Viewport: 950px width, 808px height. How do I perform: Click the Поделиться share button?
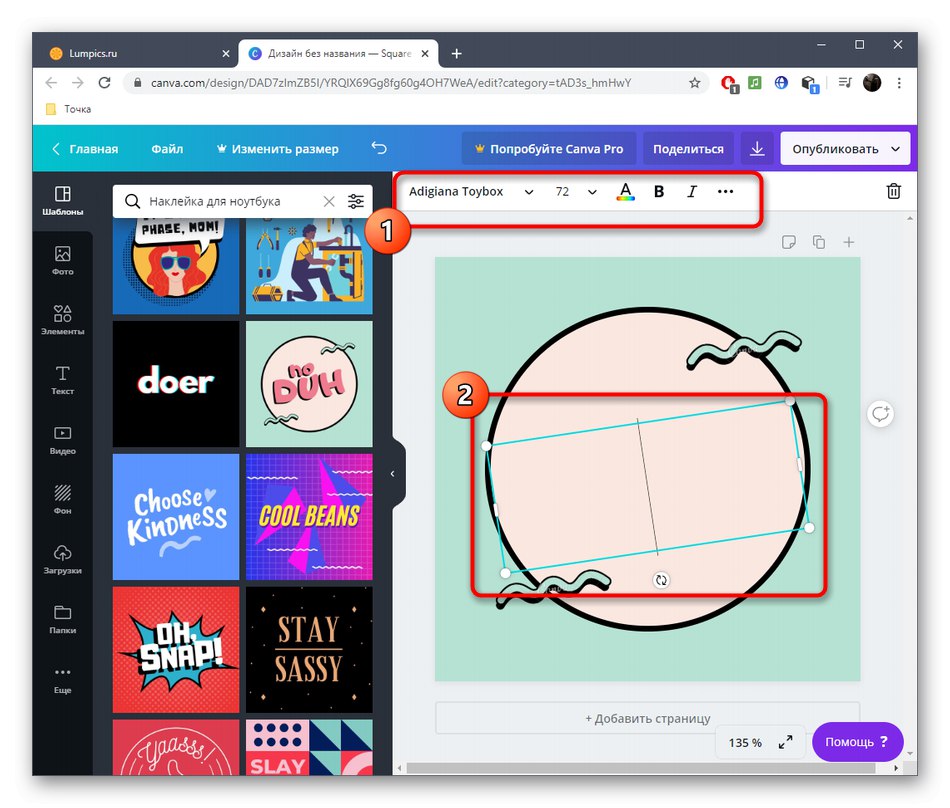coord(688,149)
